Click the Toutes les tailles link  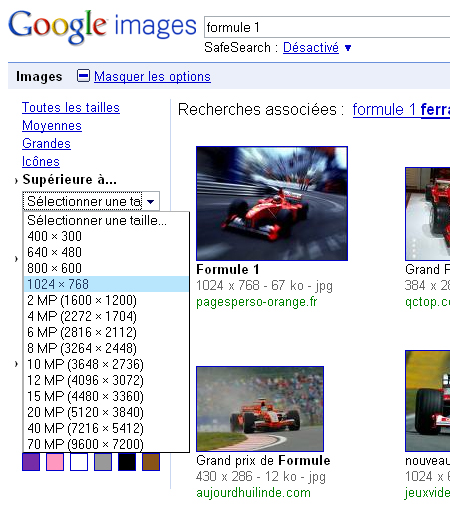pyautogui.click(x=71, y=108)
